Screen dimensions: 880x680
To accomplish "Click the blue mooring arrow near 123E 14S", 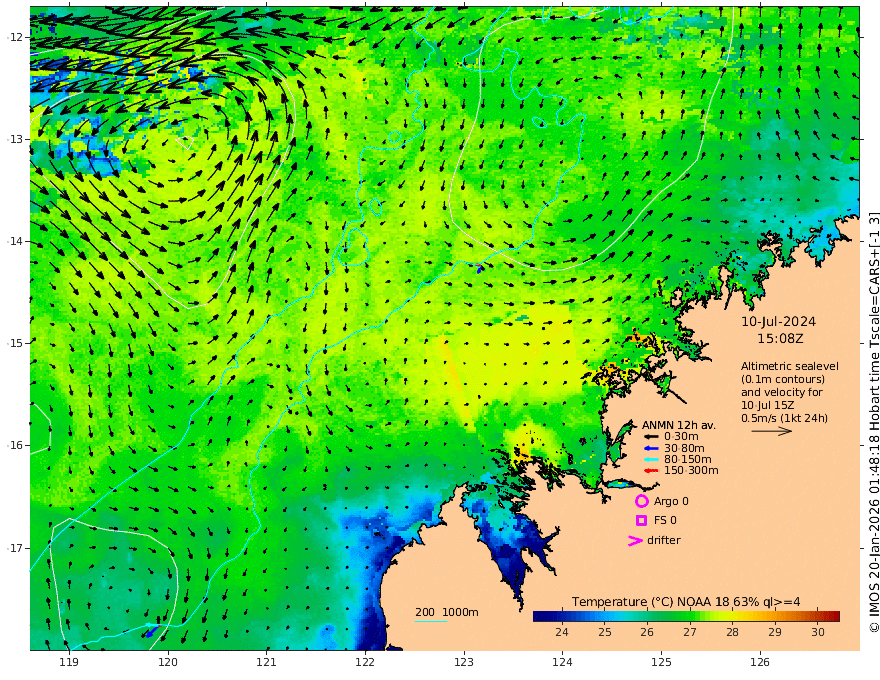I will pyautogui.click(x=480, y=269).
